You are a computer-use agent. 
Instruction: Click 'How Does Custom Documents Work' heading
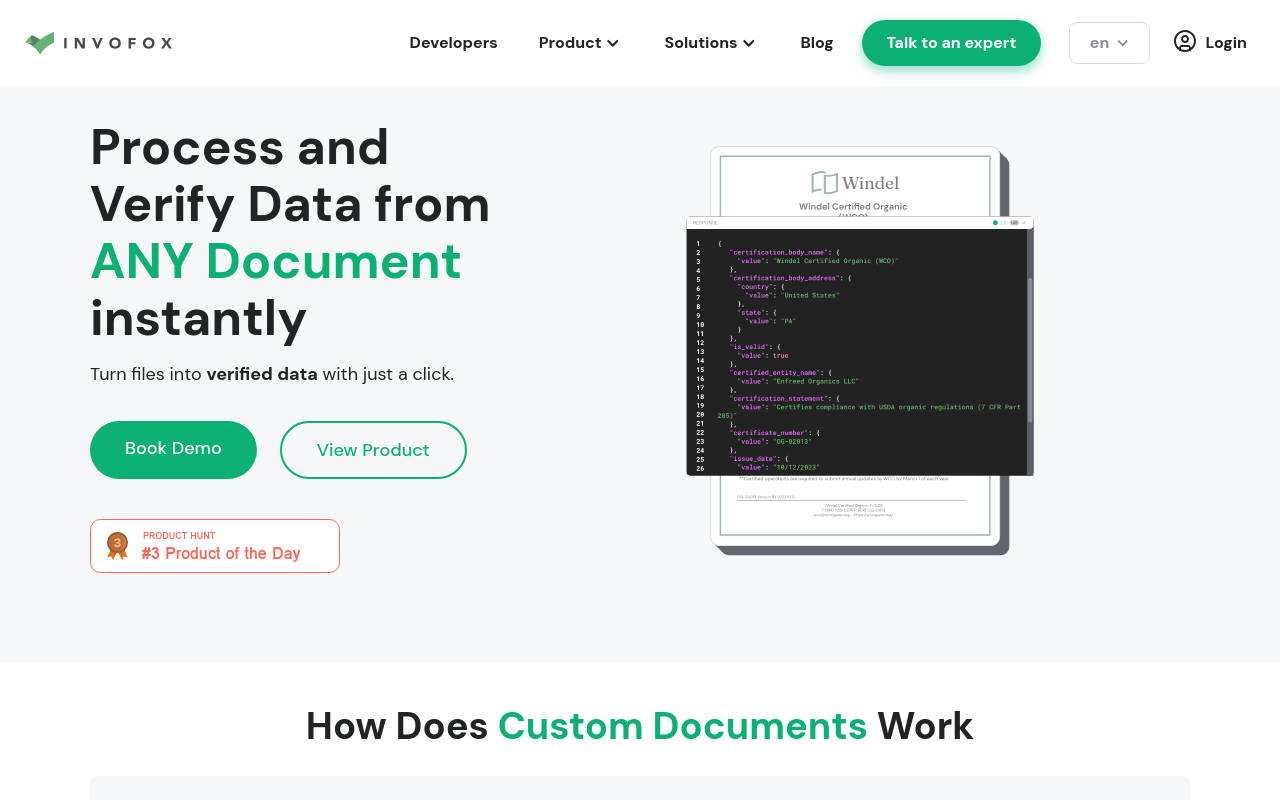point(640,726)
